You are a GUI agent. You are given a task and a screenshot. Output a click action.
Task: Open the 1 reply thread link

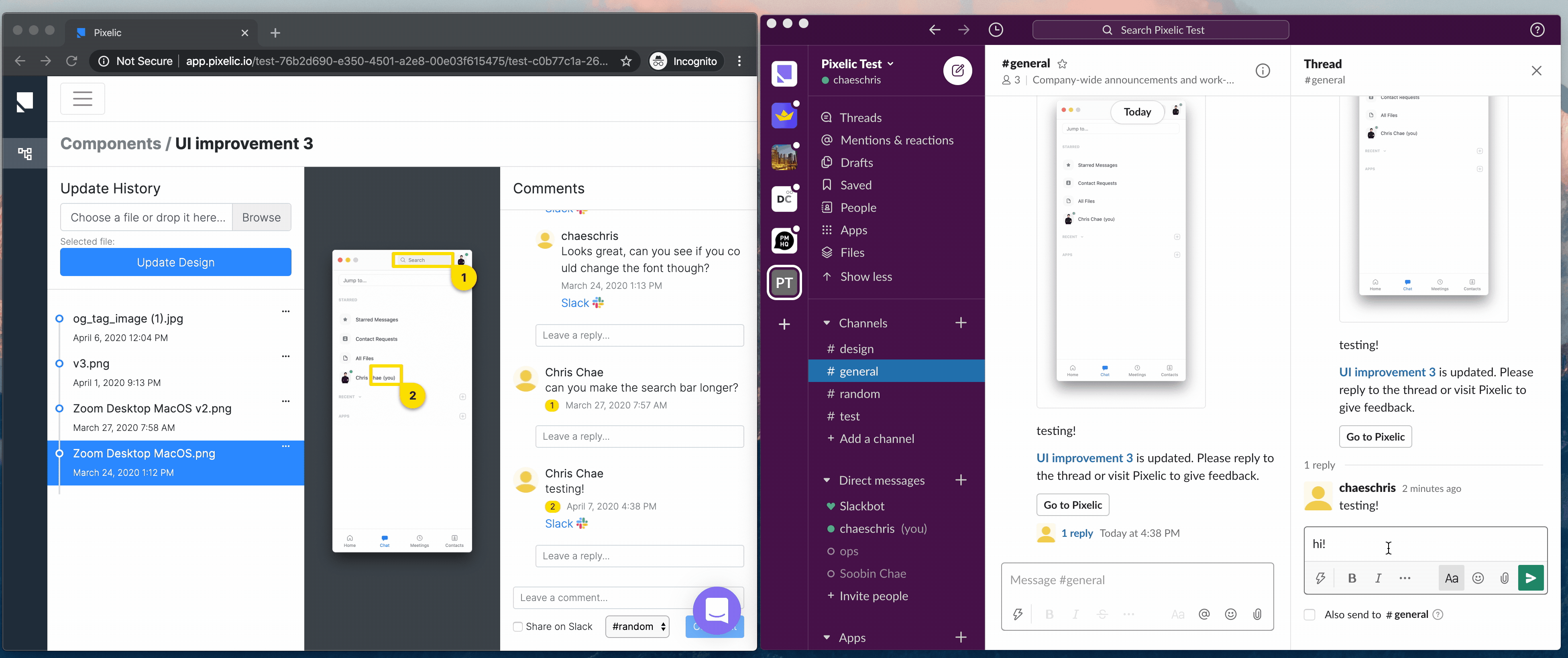1077,533
